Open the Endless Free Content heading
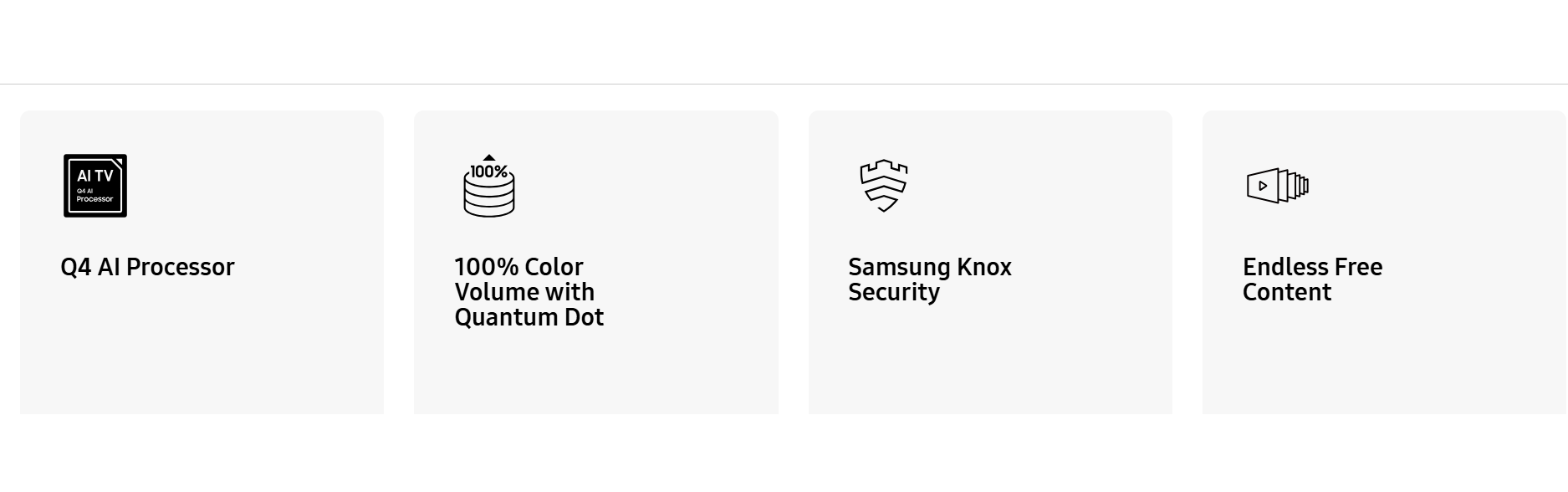This screenshot has width=1568, height=492. click(1312, 279)
